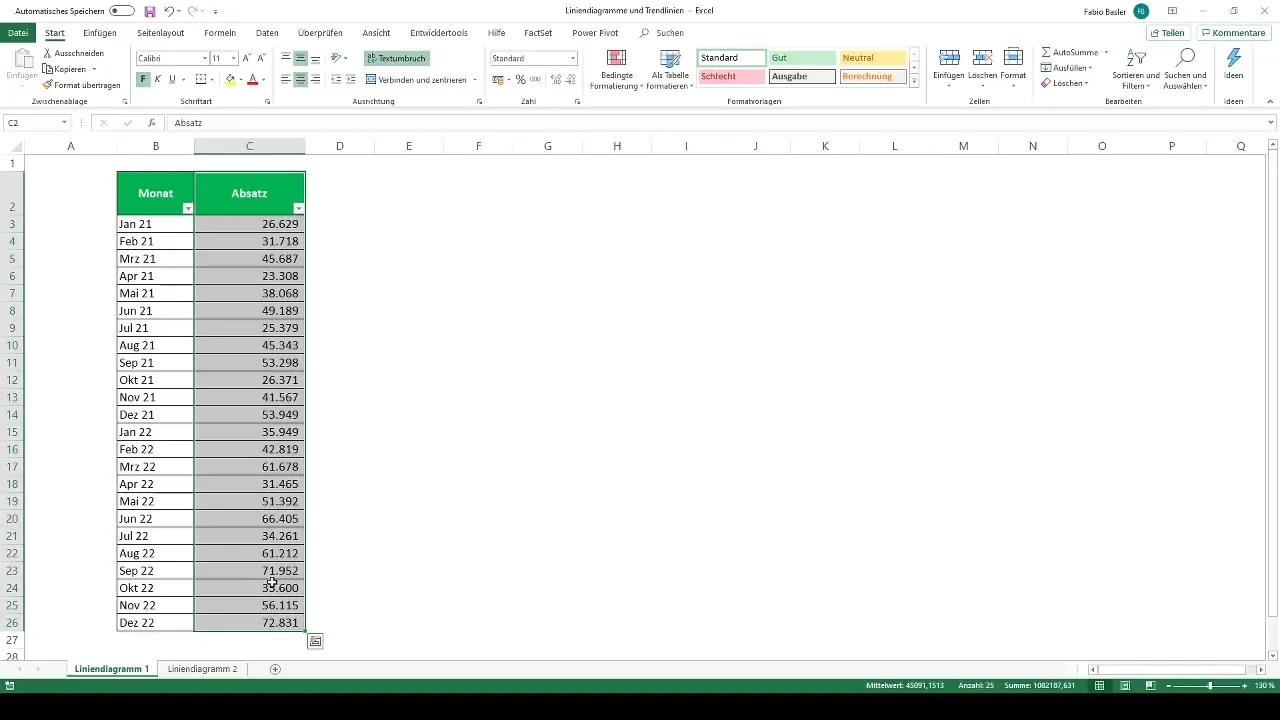Open the Calibri font name dropdown
This screenshot has width=1280, height=720.
point(205,58)
